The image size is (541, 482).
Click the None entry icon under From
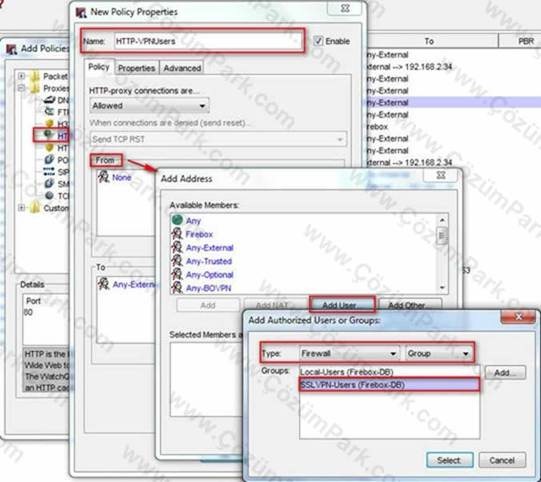pyautogui.click(x=104, y=177)
